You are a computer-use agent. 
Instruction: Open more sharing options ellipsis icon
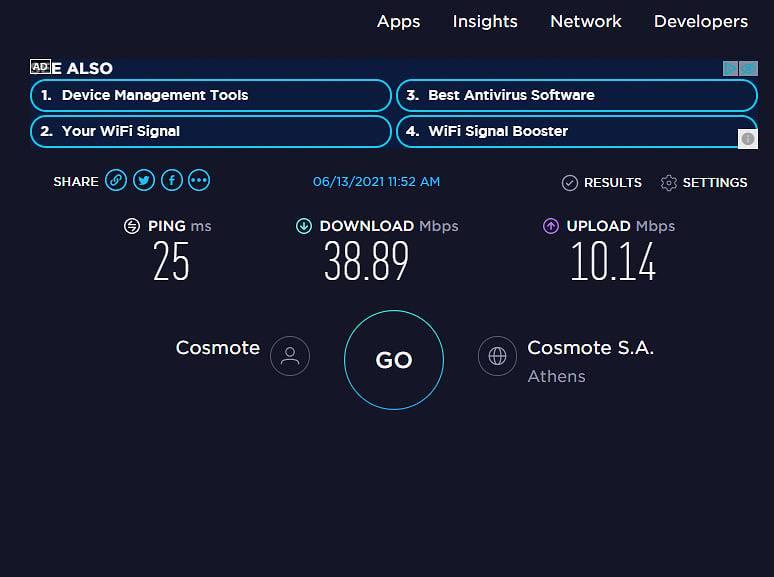(199, 180)
